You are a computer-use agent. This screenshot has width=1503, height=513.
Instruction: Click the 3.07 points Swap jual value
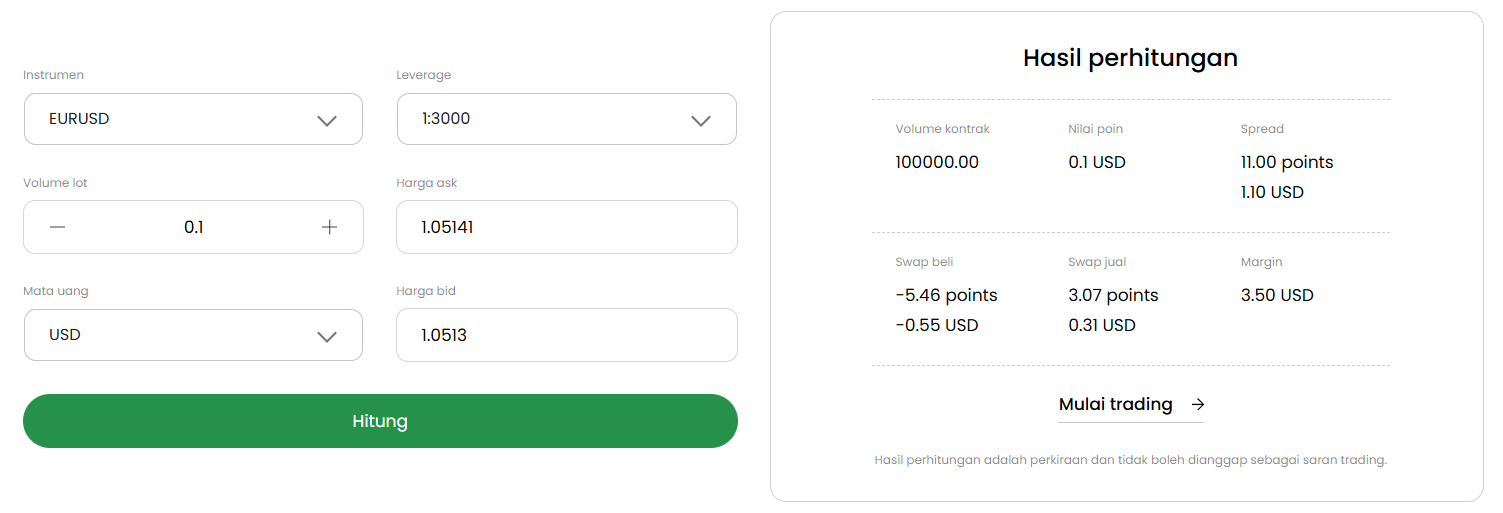click(1113, 295)
